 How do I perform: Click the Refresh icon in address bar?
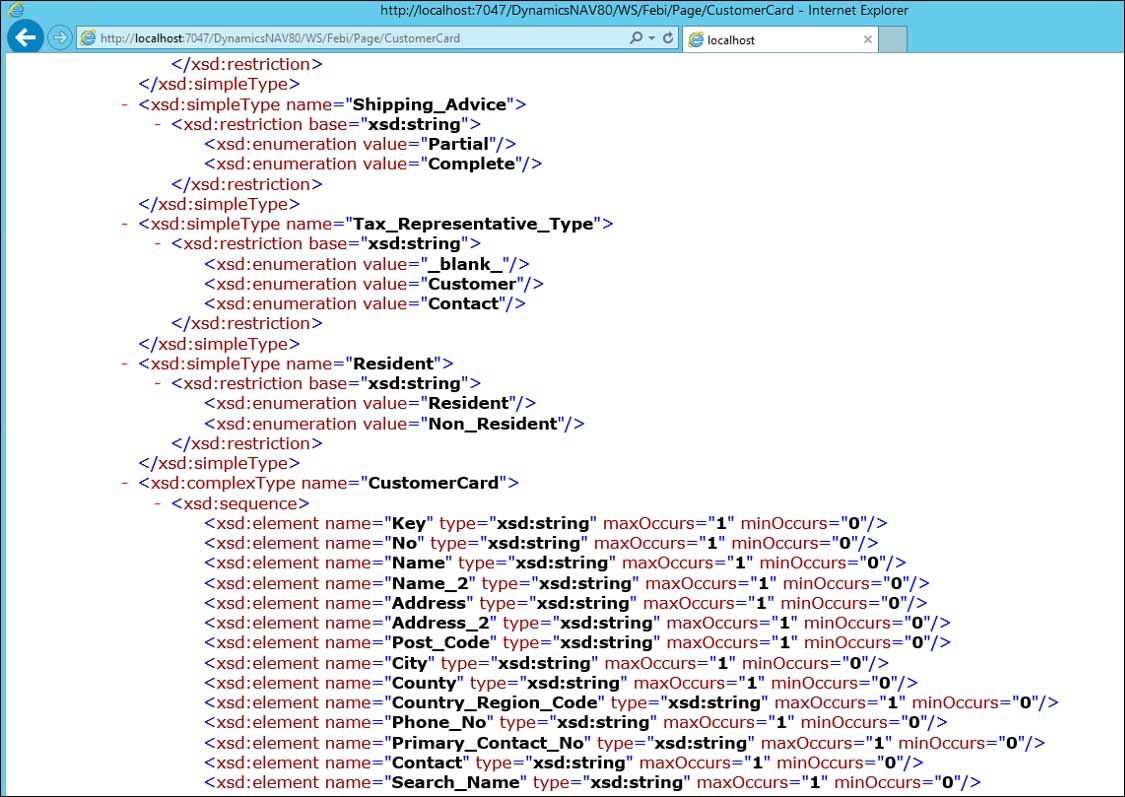click(667, 38)
